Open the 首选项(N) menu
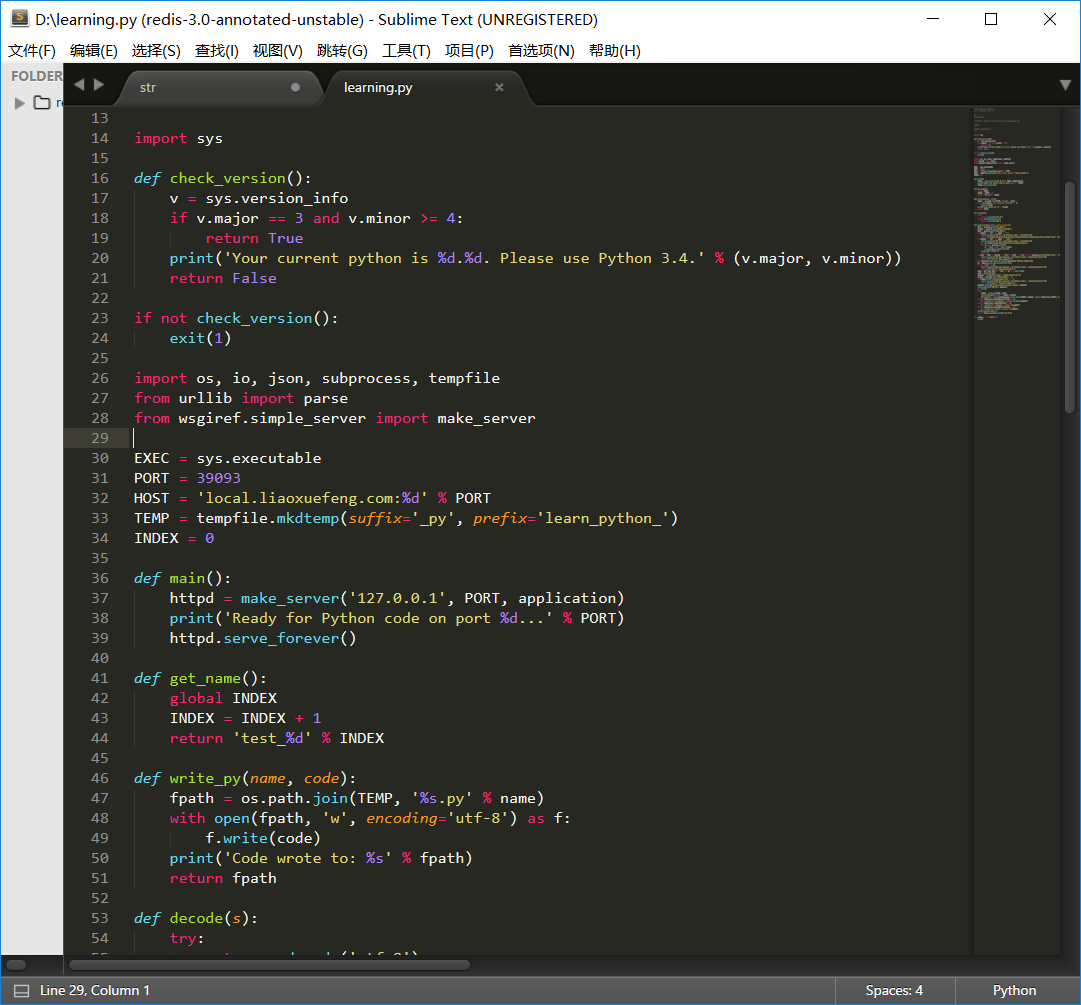 541,50
